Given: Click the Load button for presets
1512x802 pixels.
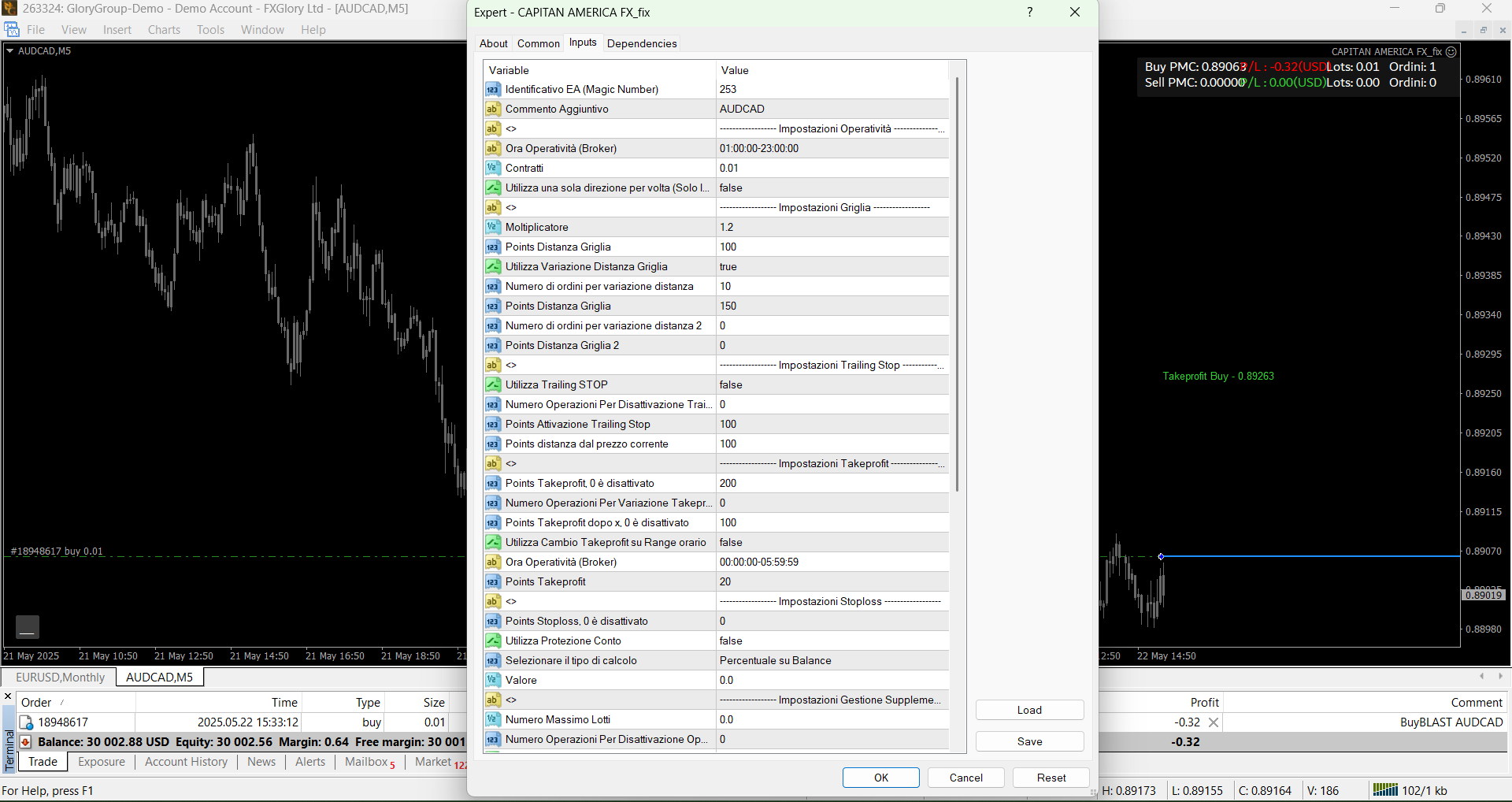Looking at the screenshot, I should point(1029,711).
